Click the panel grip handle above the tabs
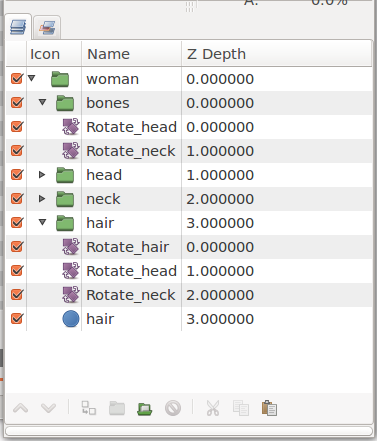The height and width of the screenshot is (441, 377). click(x=189, y=7)
